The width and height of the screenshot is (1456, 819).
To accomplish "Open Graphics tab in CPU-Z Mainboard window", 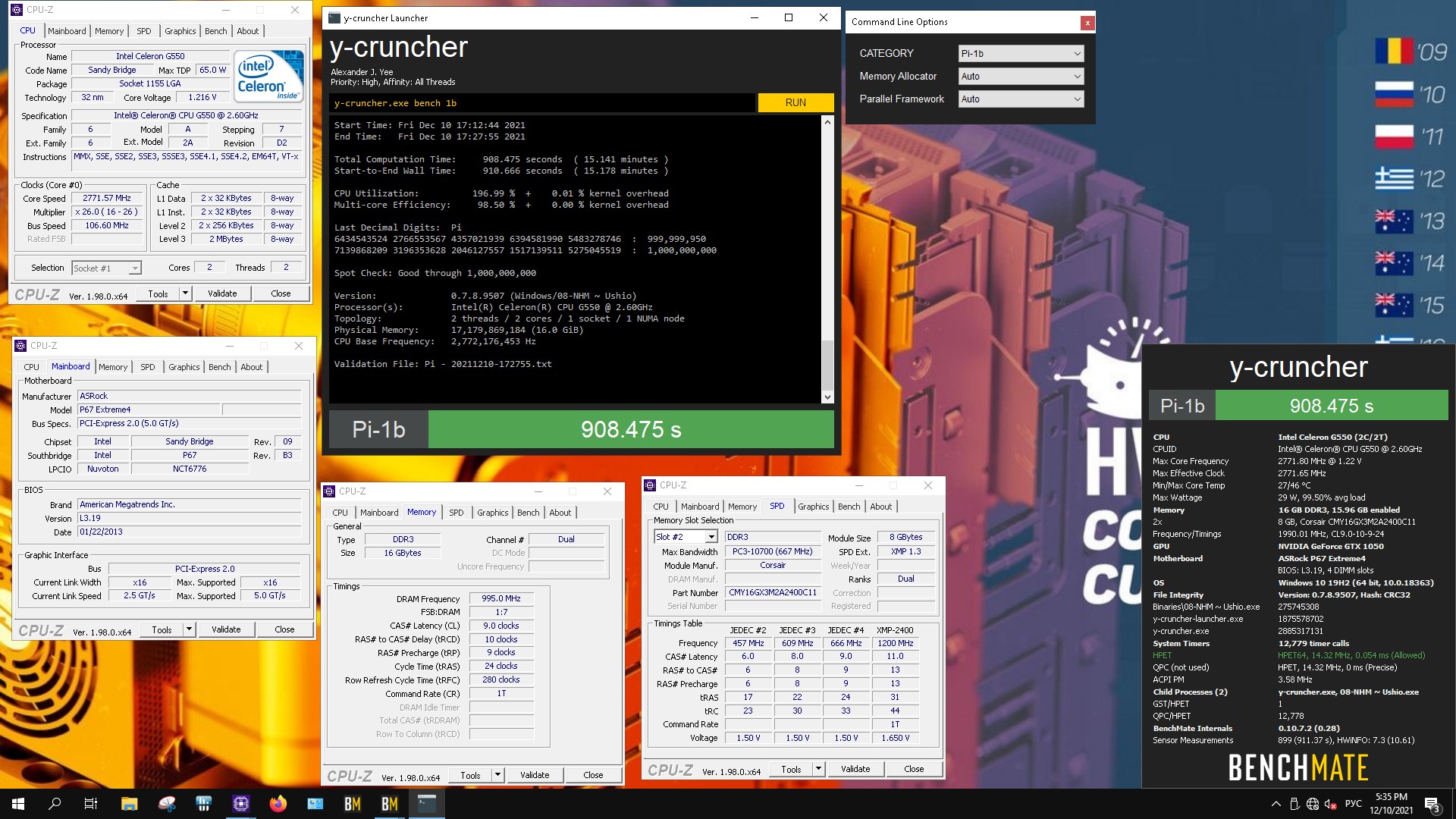I will tap(184, 367).
